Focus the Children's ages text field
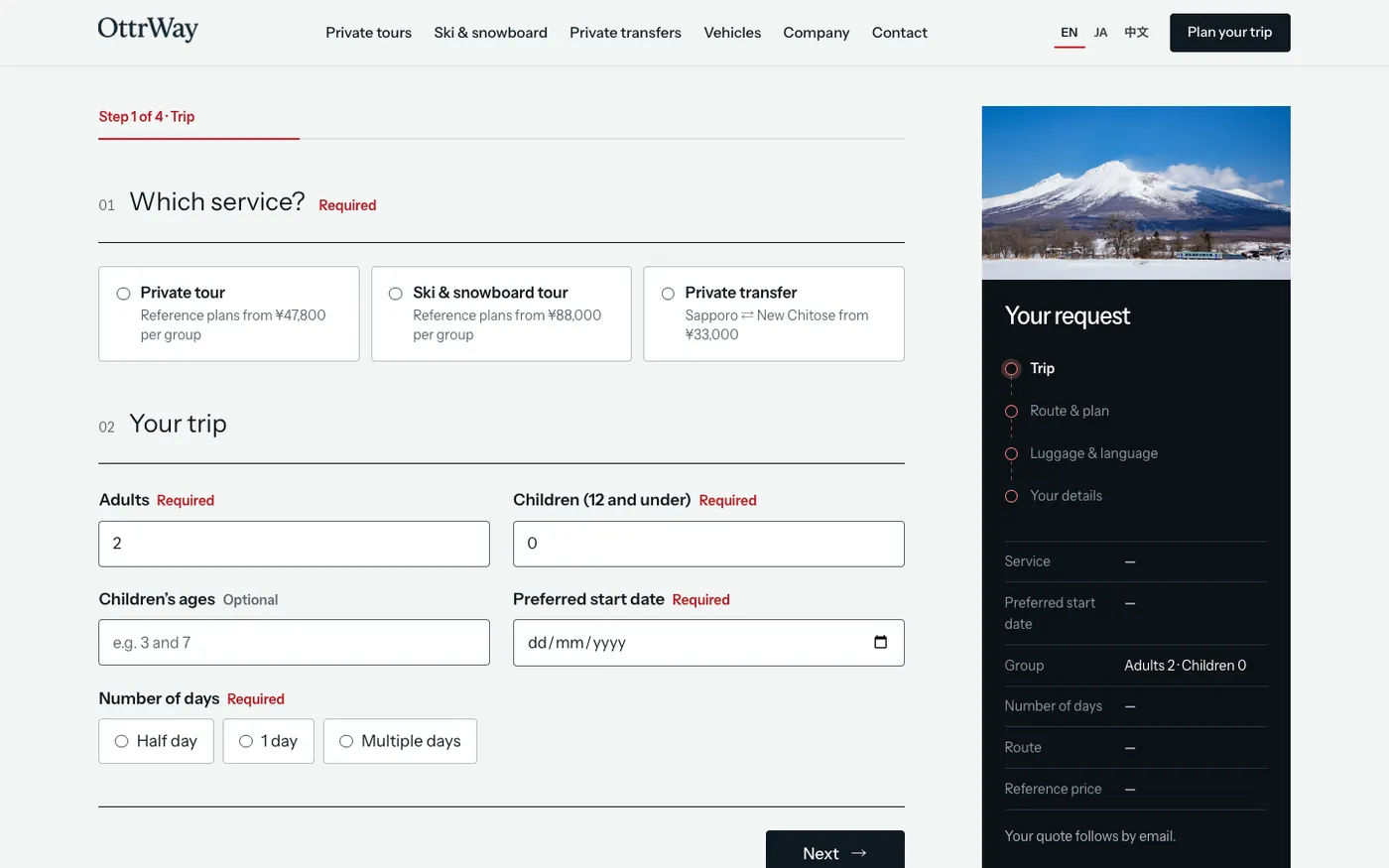Image resolution: width=1389 pixels, height=868 pixels. (x=294, y=643)
